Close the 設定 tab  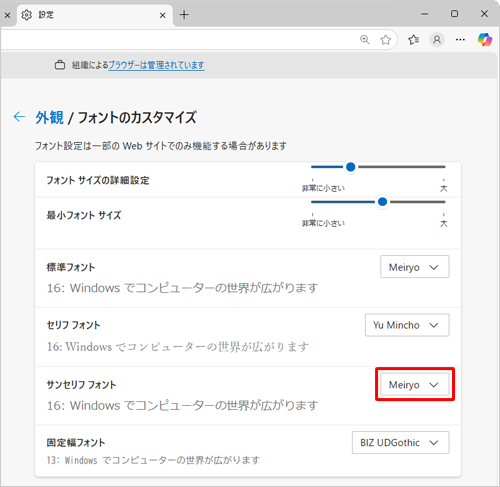click(x=163, y=15)
